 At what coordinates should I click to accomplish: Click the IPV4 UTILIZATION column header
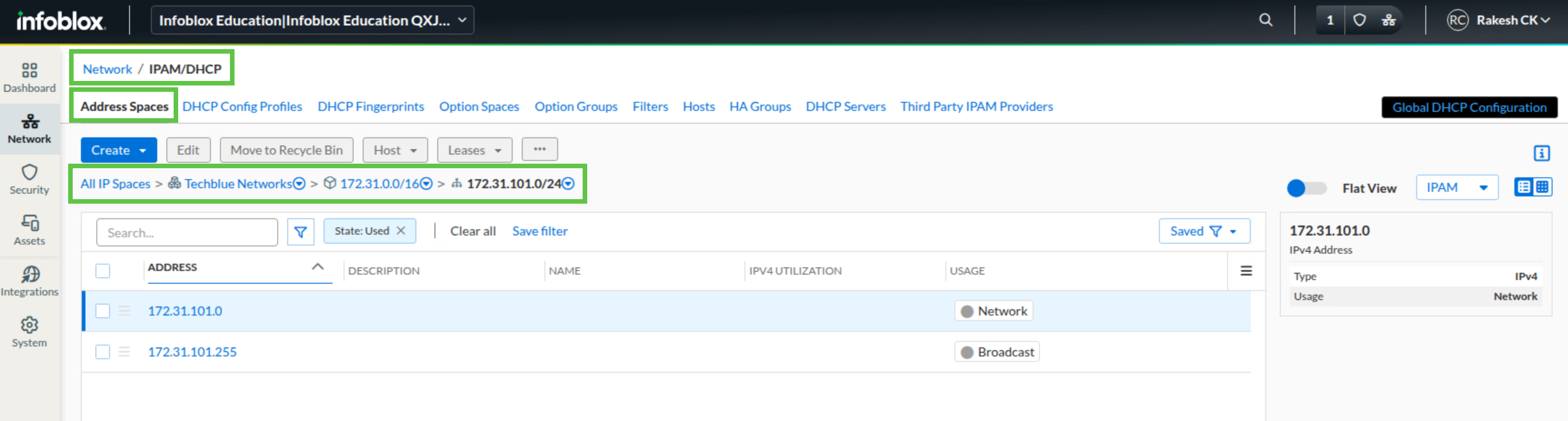tap(795, 271)
